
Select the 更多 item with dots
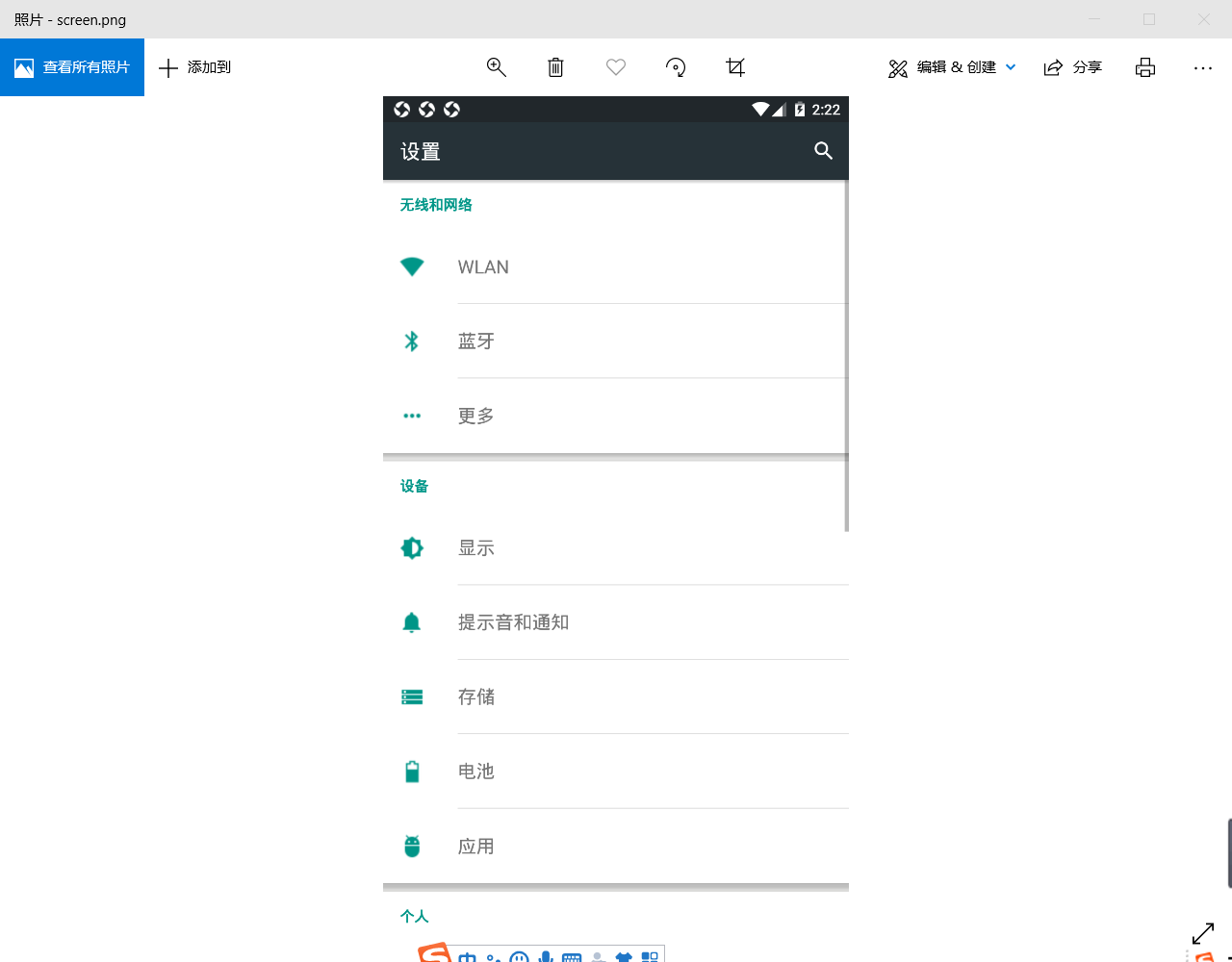click(616, 416)
